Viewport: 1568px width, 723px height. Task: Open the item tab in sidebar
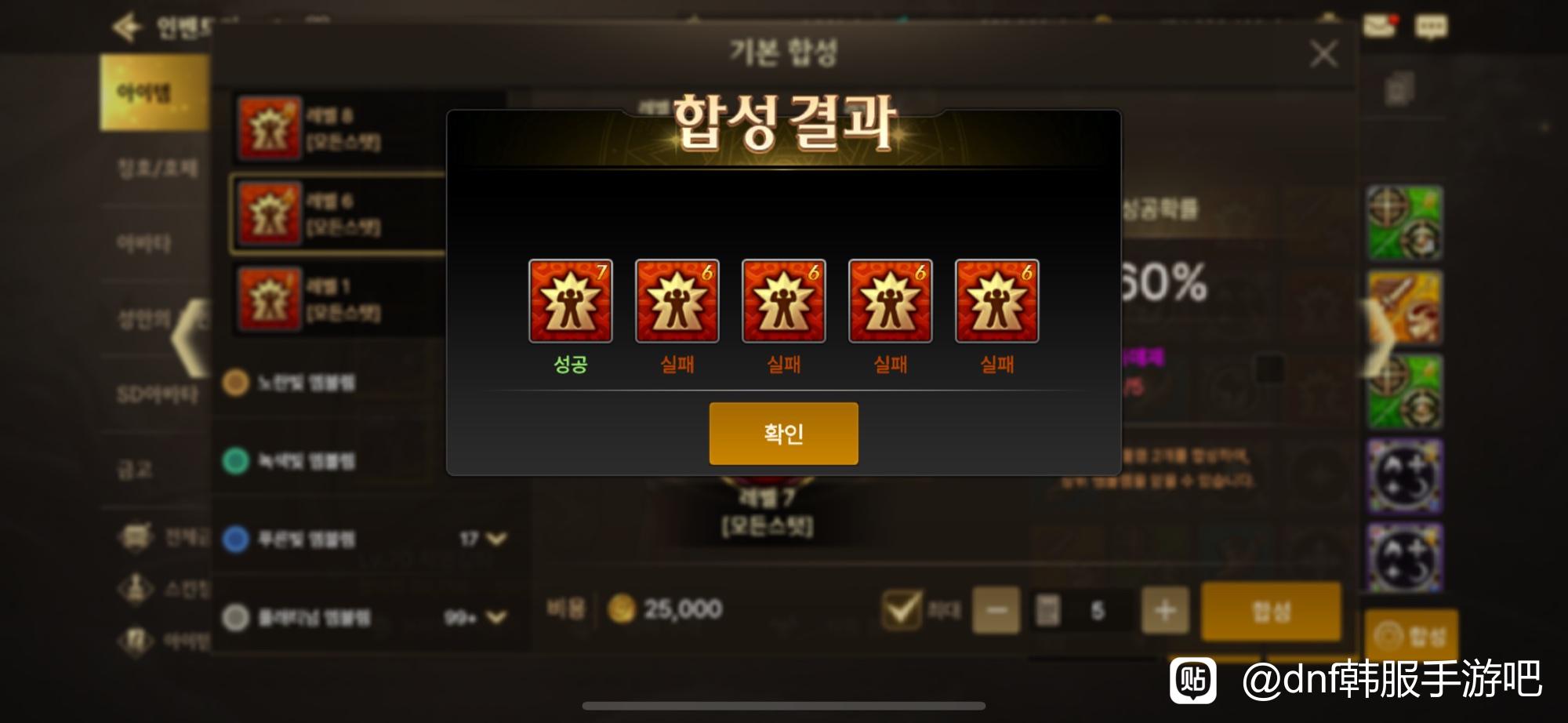point(154,93)
